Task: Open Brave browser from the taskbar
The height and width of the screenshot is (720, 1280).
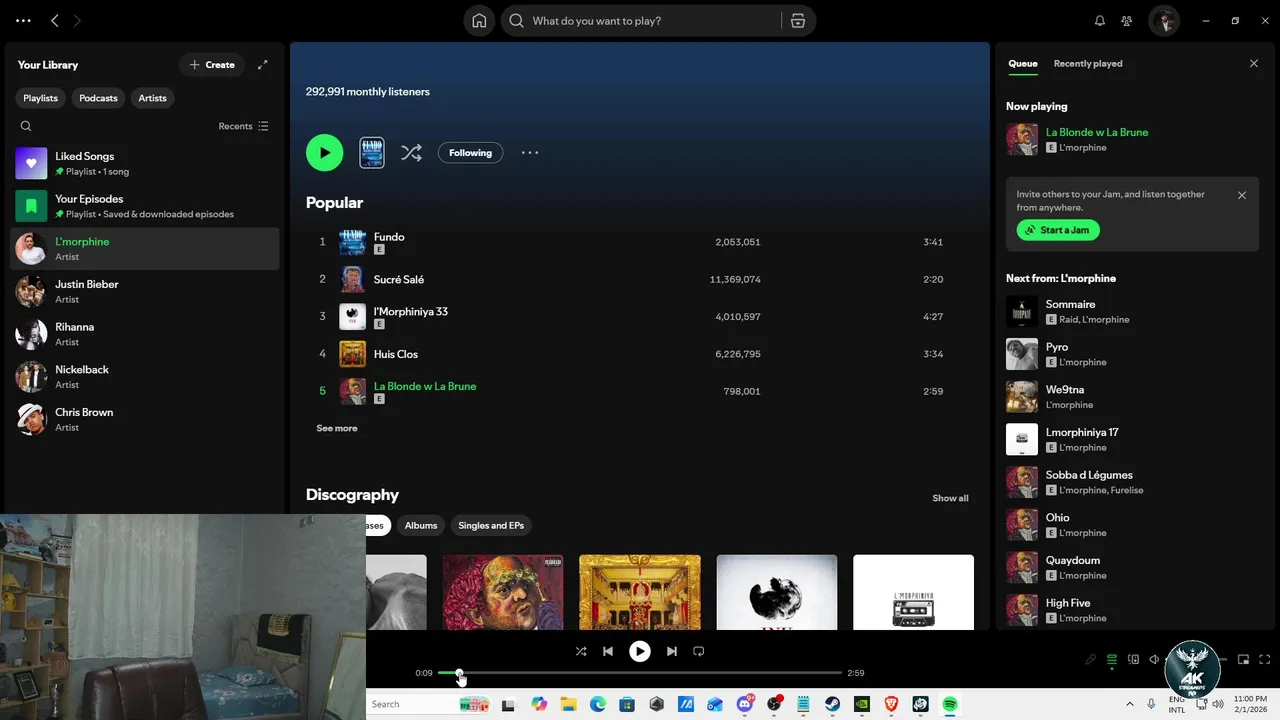Action: point(891,704)
